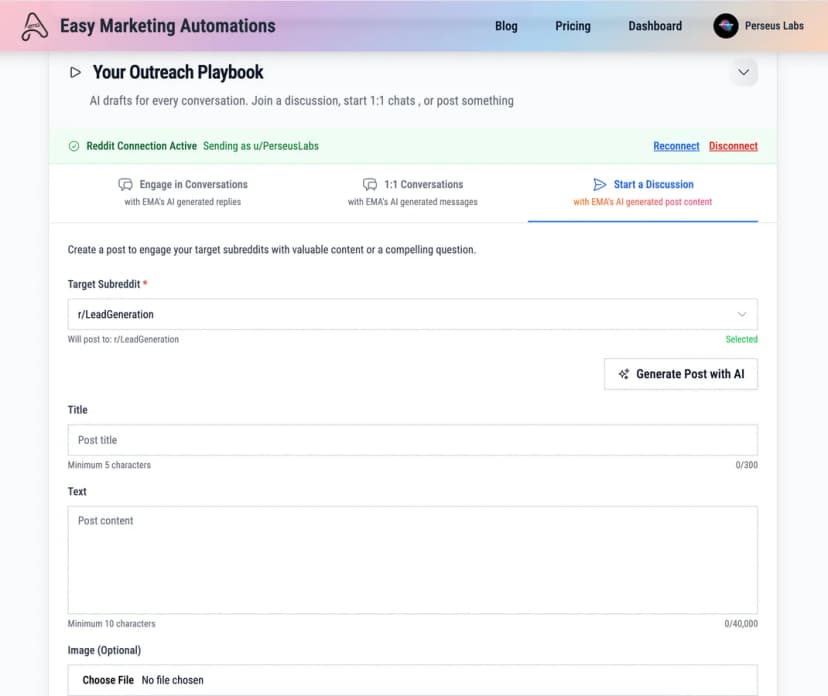Click 'with EMA's AI generated messages' subtitle

[412, 202]
